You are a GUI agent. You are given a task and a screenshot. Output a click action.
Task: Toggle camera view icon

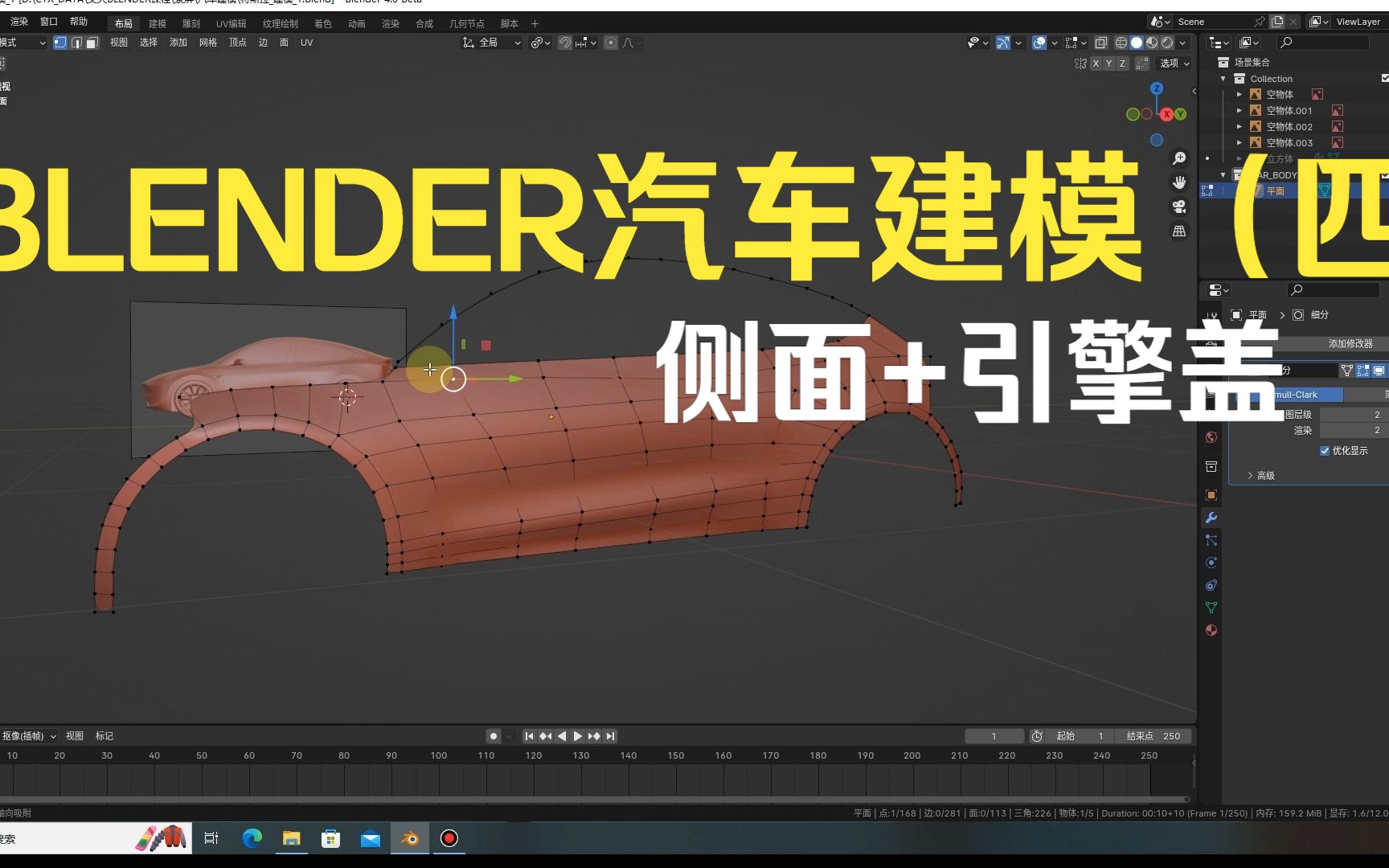1179,207
